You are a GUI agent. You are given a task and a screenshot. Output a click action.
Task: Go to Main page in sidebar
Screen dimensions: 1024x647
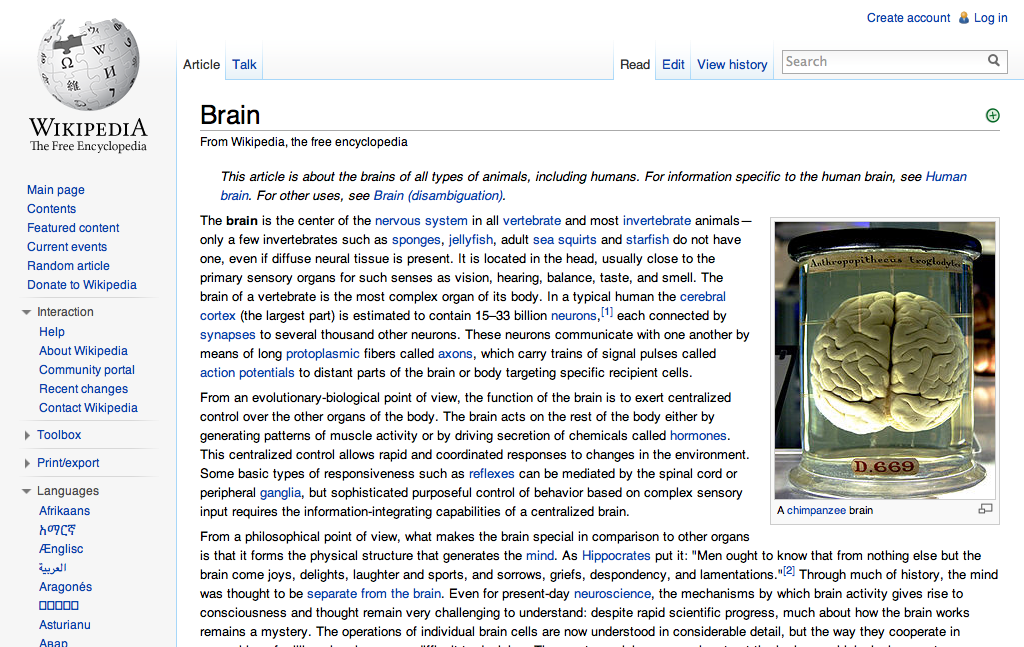[56, 190]
